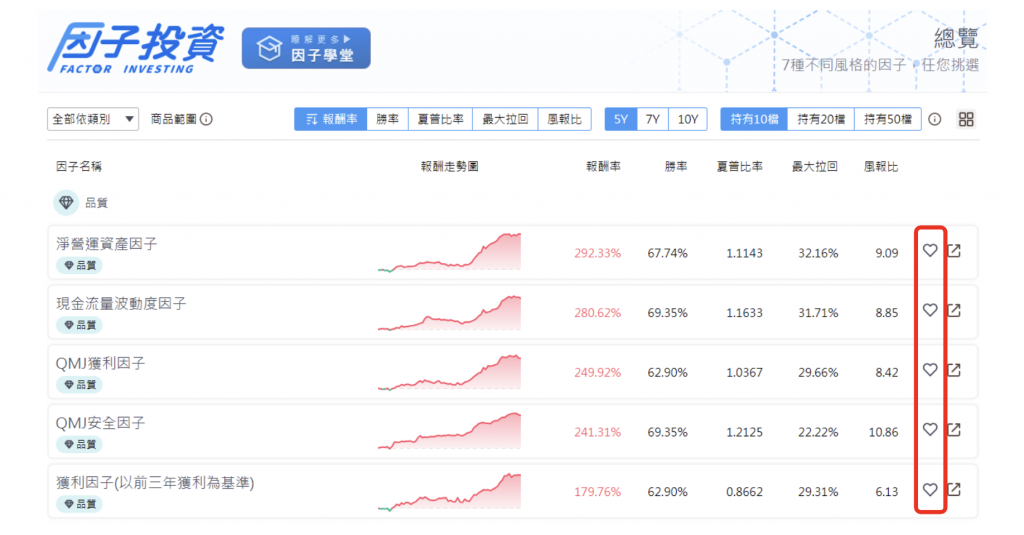This screenshot has width=1024, height=535.
Task: Select the 5Y period option
Action: point(621,119)
